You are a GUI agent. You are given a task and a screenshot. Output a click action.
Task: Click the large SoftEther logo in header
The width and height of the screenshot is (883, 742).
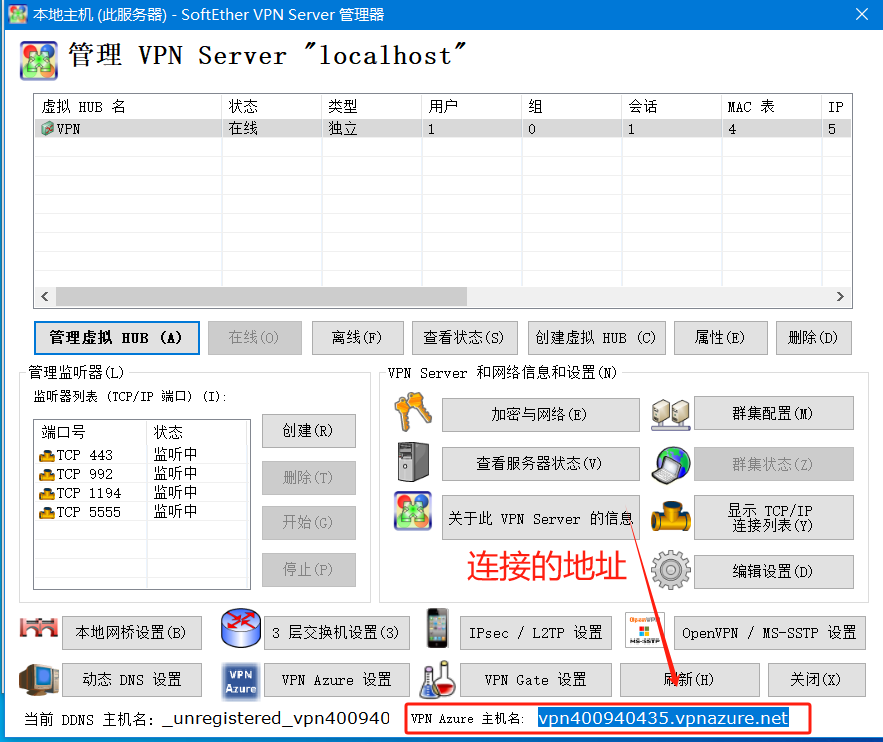point(39,60)
